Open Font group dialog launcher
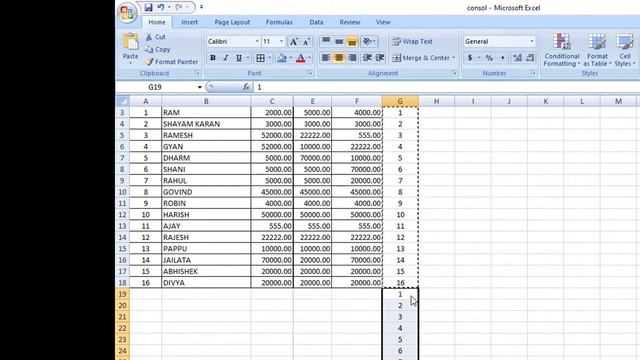The height and width of the screenshot is (360, 640). click(310, 73)
